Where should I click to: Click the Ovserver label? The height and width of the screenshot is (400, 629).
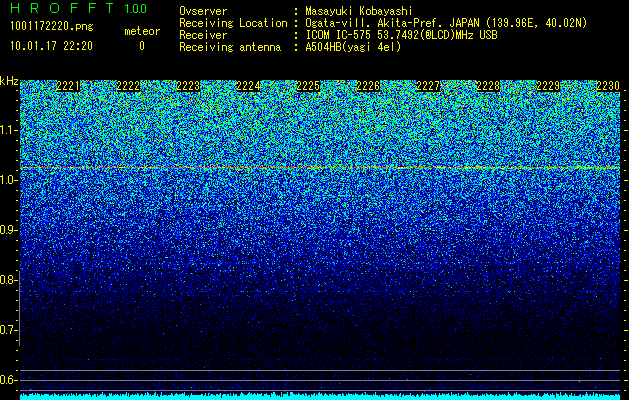[x=203, y=11]
